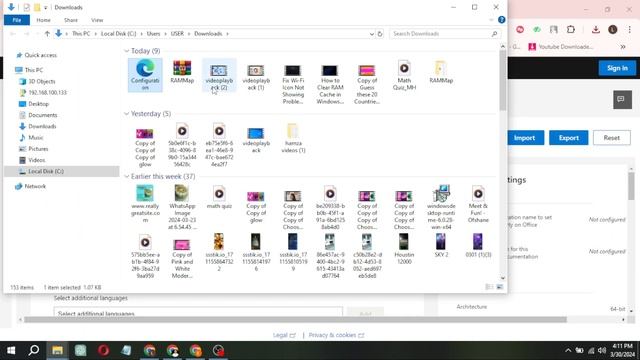Show hidden system tray icons
640x360 pixels.
568,351
